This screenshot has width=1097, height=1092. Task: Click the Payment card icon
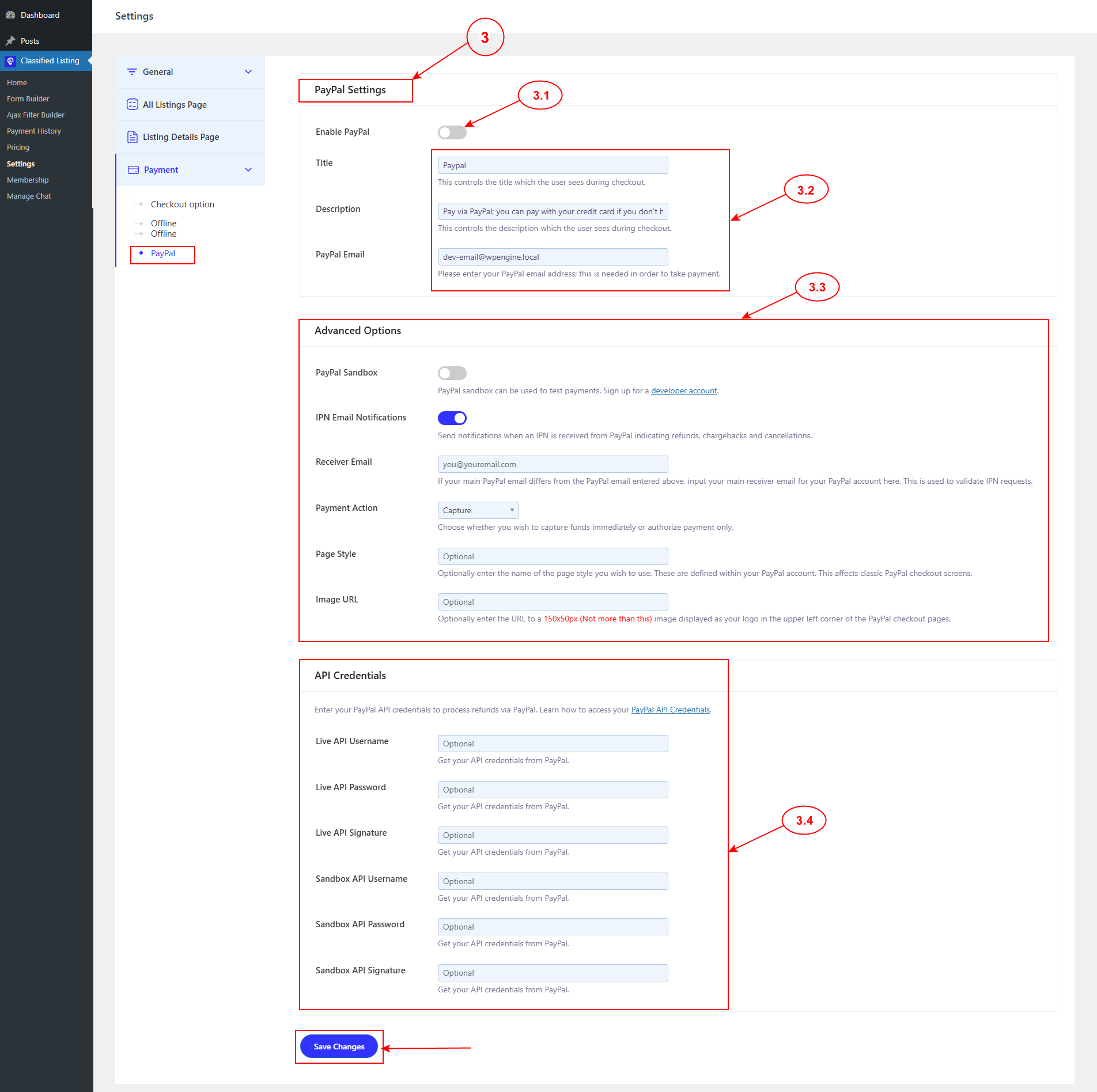coord(133,170)
